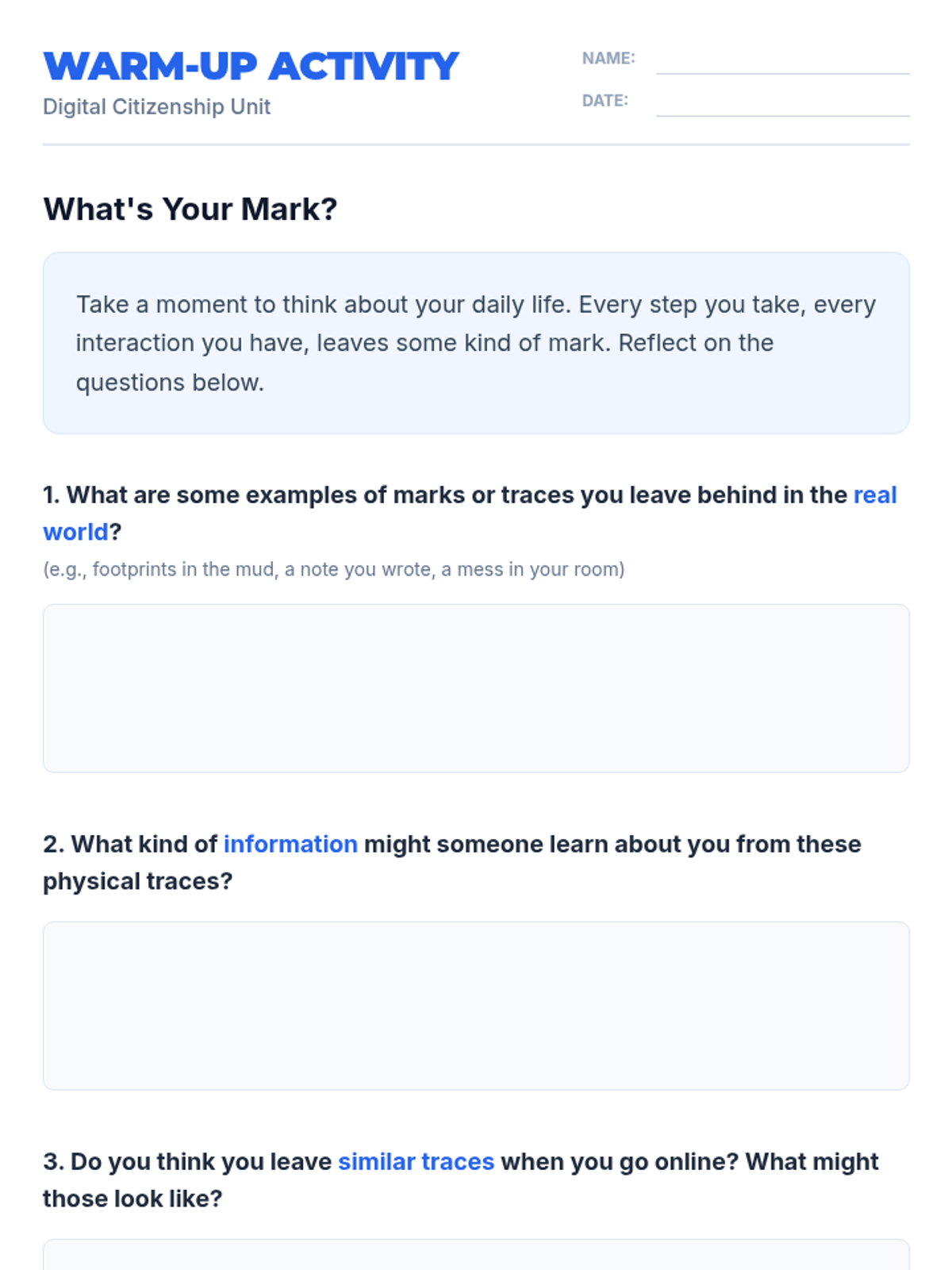Click the horizontal divider under the header
Image resolution: width=952 pixels, height=1270 pixels.
click(476, 144)
